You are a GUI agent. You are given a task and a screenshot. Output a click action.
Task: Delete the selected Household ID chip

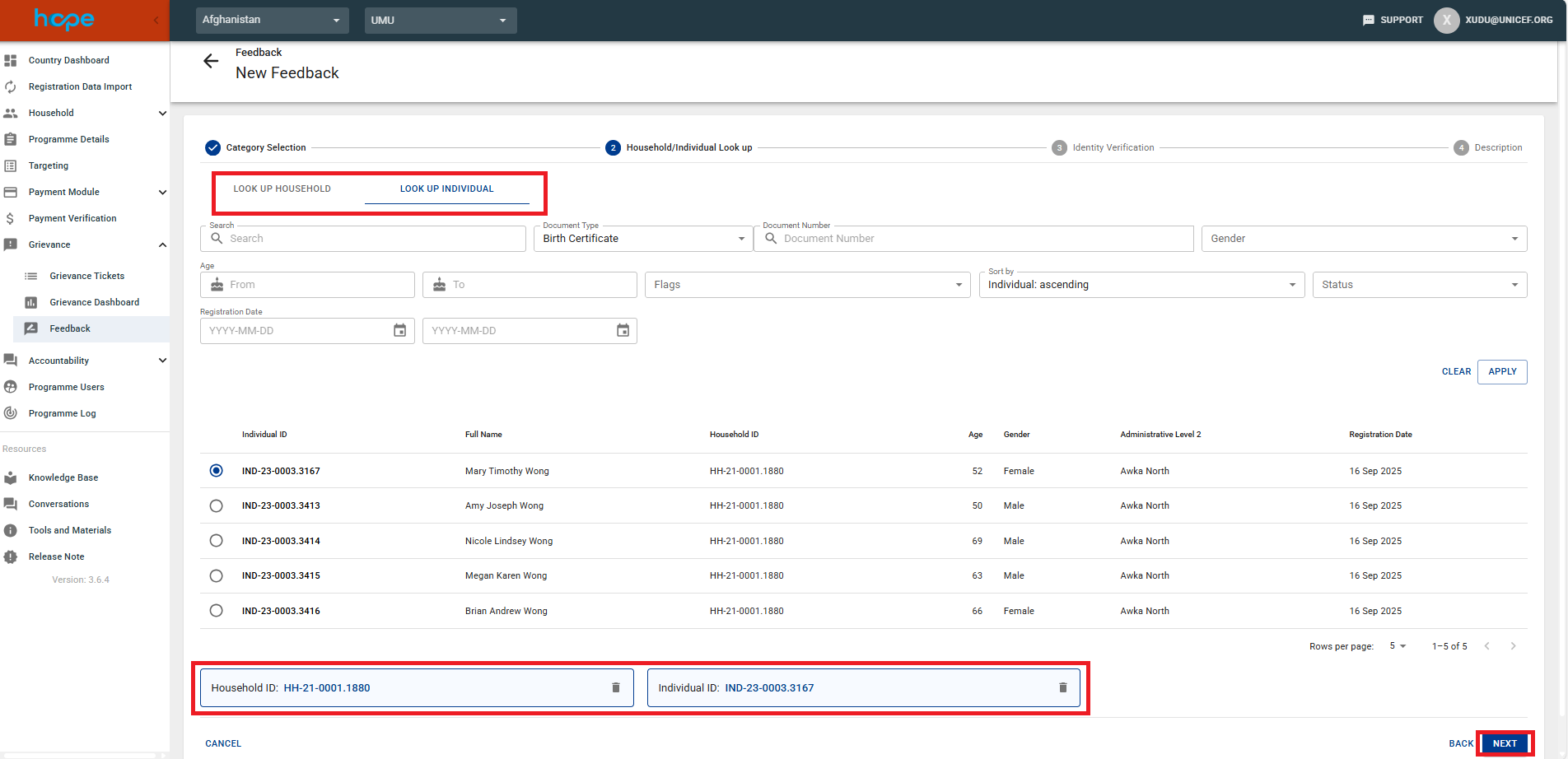tap(615, 687)
